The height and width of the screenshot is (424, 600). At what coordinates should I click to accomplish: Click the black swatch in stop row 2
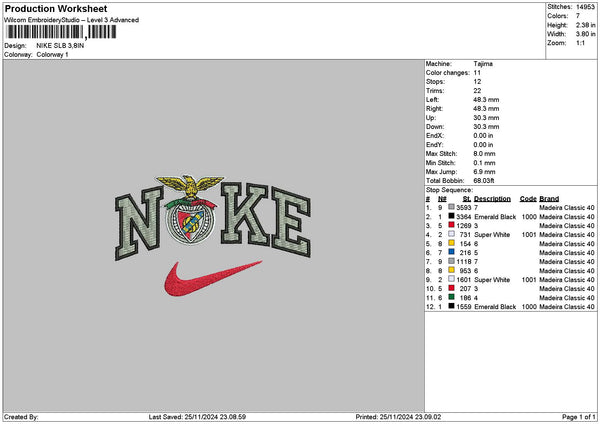point(452,216)
